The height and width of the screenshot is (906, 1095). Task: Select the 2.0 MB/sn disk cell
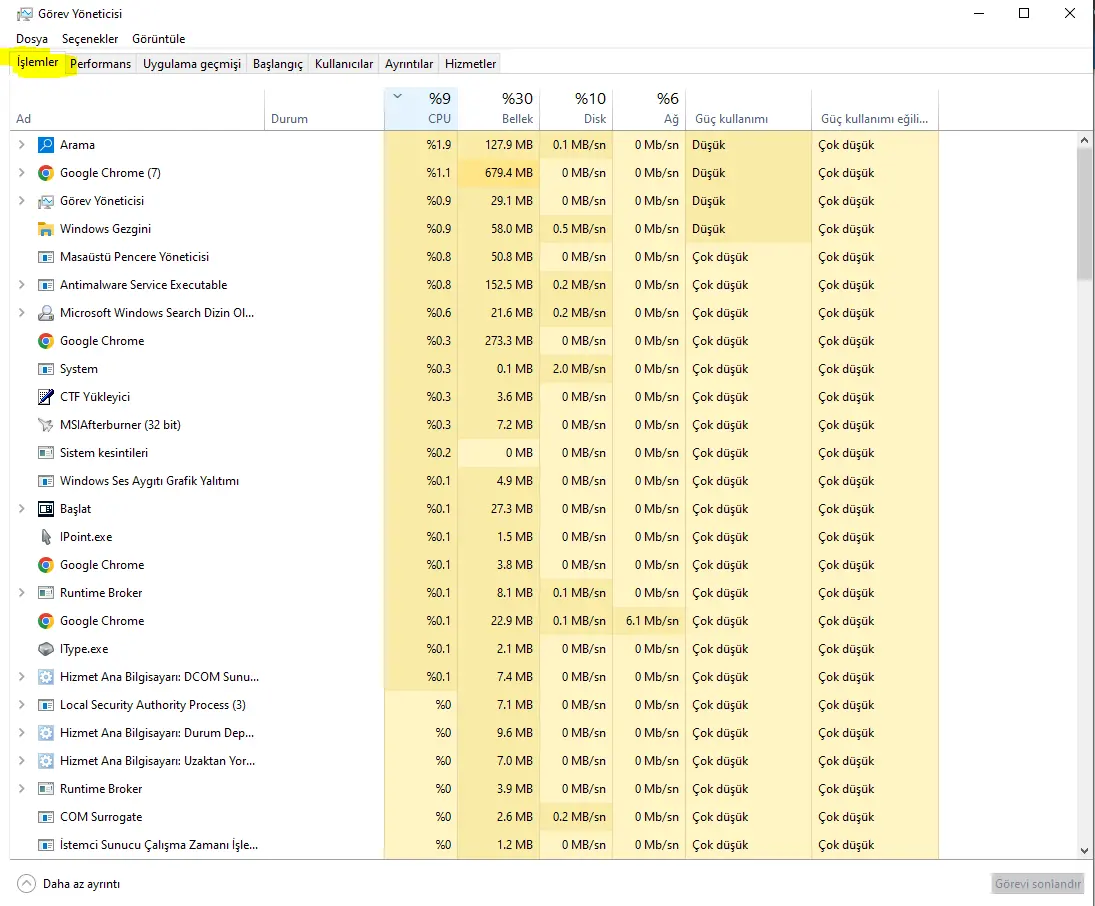click(x=576, y=369)
